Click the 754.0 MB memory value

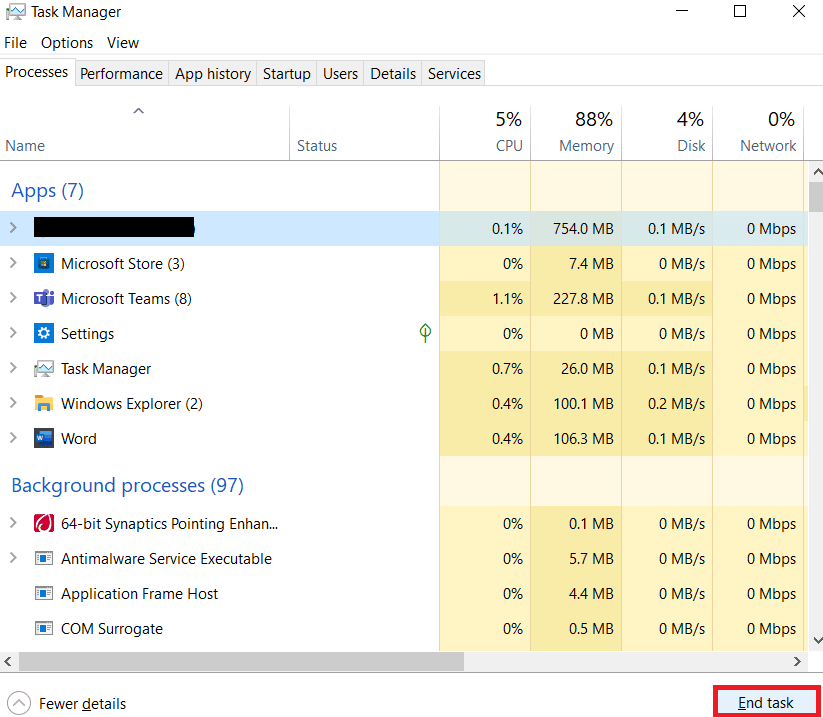(x=583, y=229)
